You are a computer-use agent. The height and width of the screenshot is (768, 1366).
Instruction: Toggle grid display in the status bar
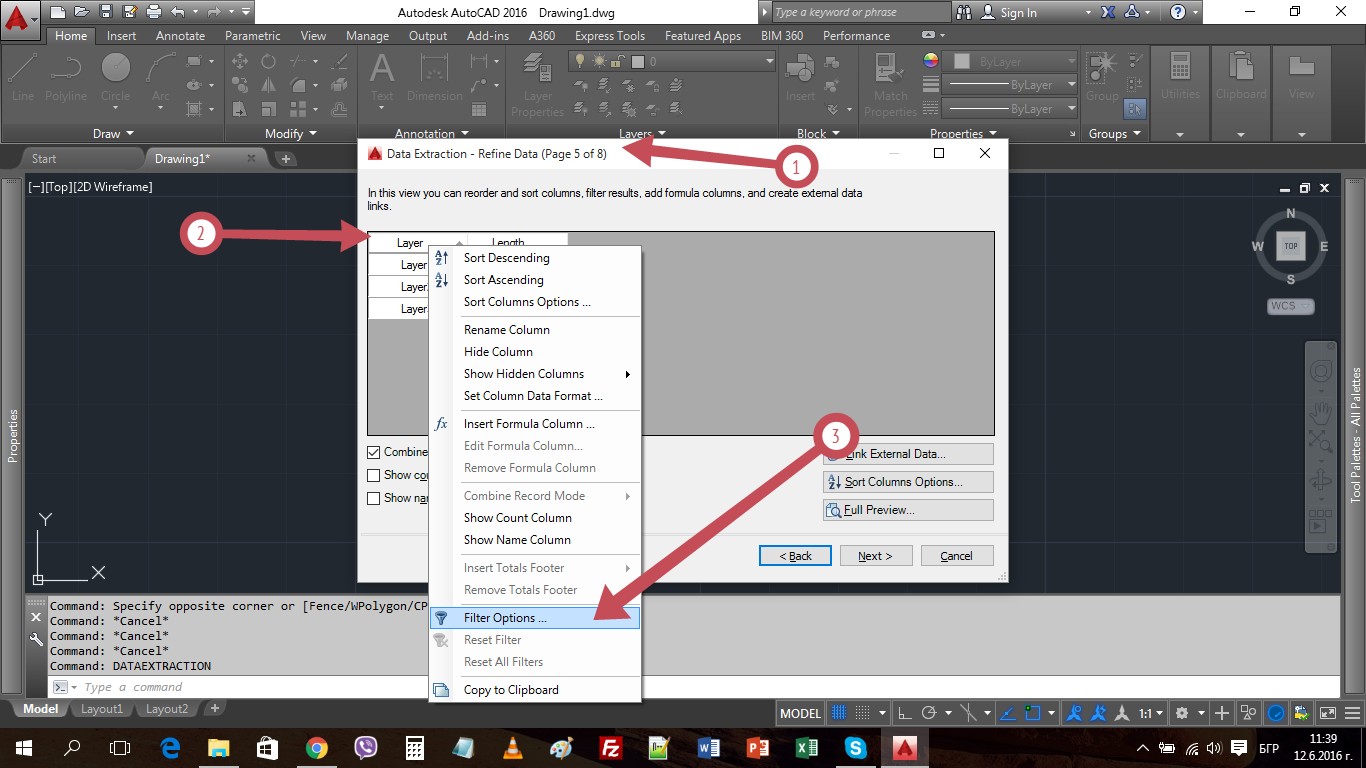[x=840, y=713]
